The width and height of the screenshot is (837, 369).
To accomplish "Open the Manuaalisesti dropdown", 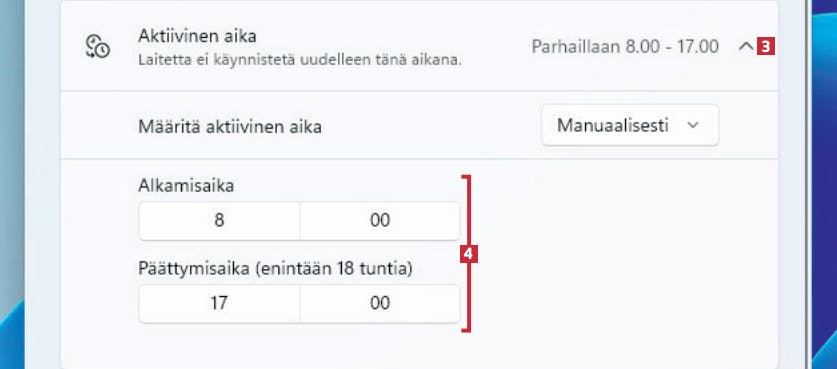I will coord(630,125).
